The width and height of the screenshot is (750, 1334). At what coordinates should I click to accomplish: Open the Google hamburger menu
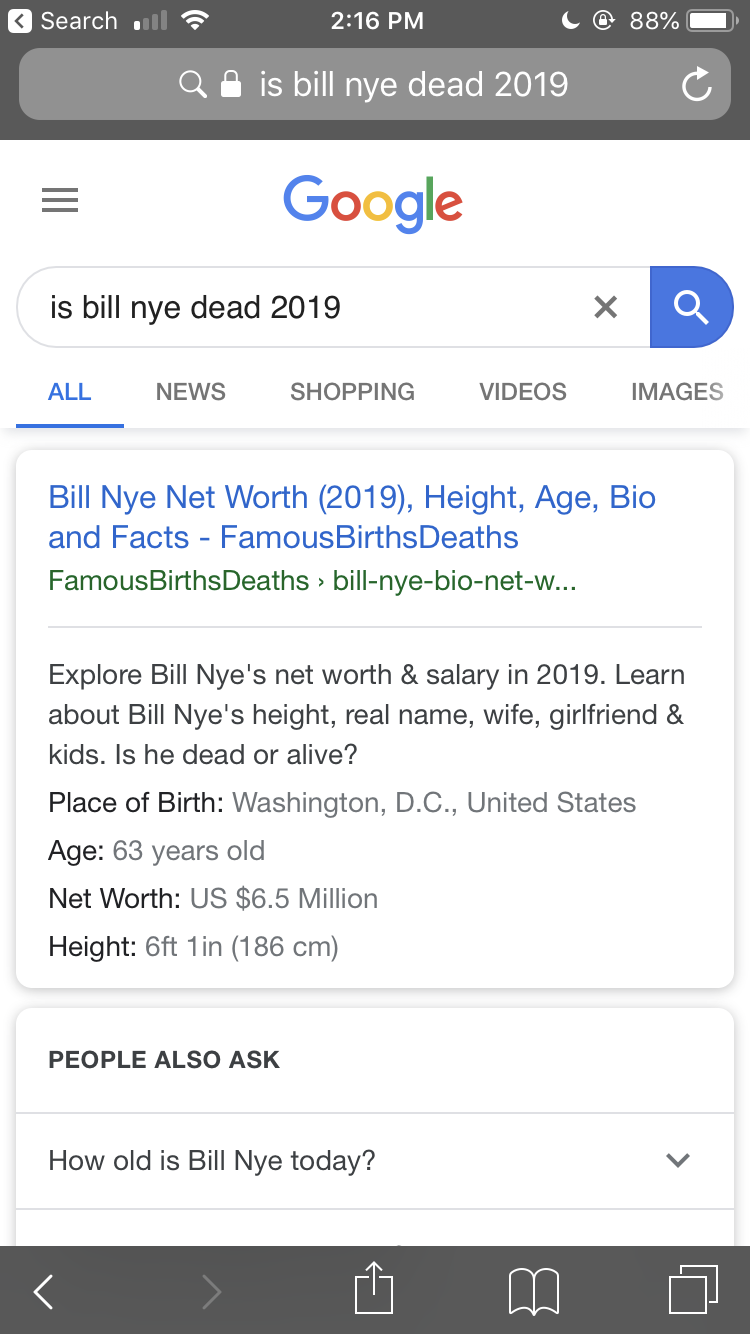[60, 201]
